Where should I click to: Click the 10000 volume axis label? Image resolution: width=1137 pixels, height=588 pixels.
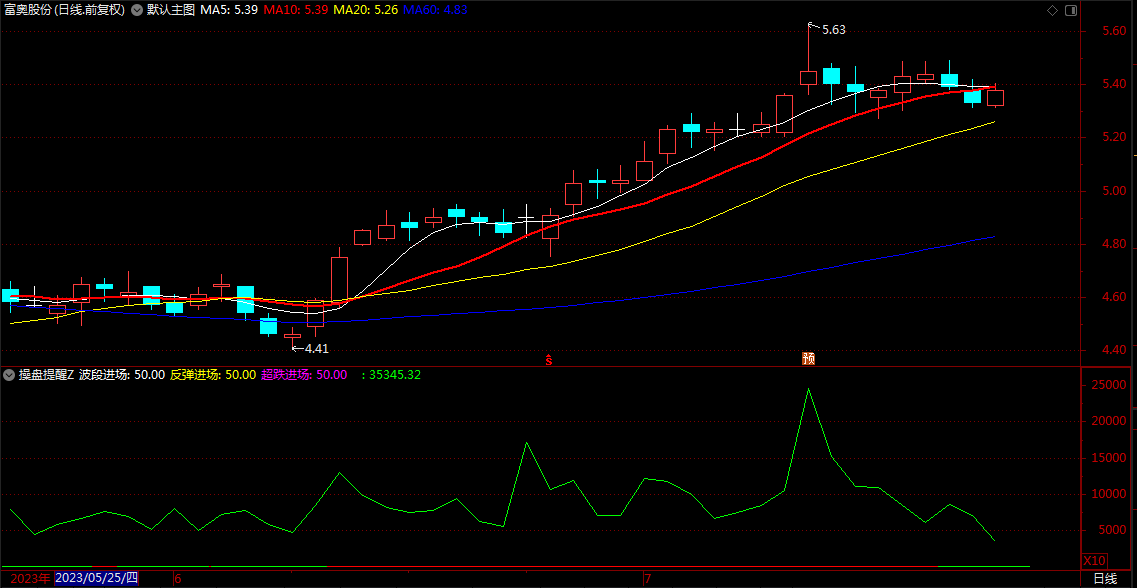pos(1109,494)
